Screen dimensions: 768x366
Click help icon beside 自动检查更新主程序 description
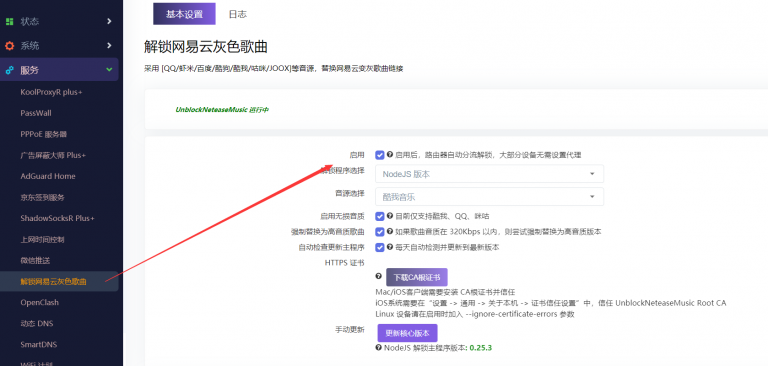tap(390, 247)
